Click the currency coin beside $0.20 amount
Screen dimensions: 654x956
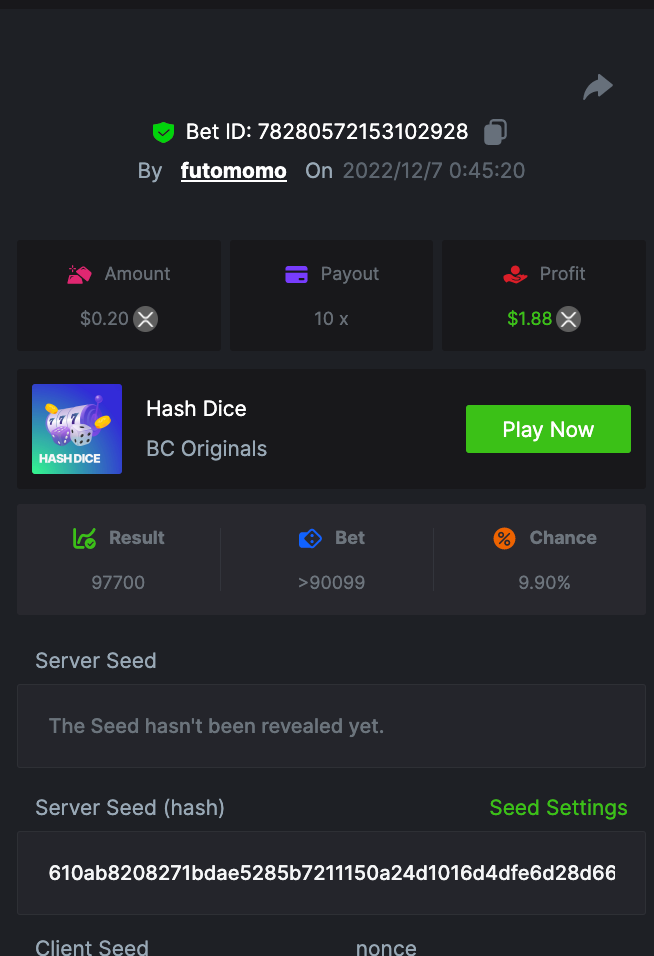point(146,319)
